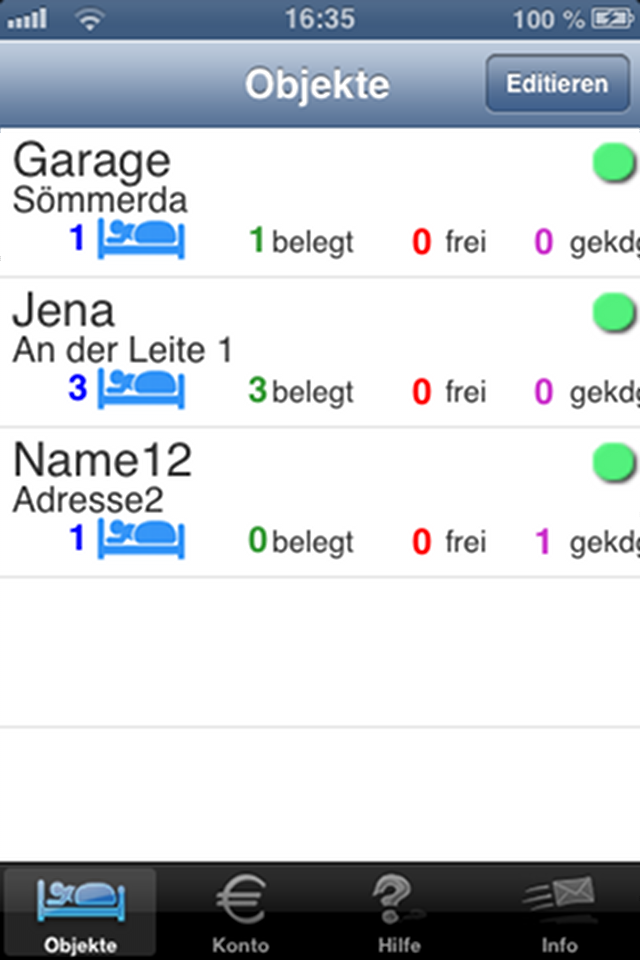Tap the bed icon in Name12 row
The width and height of the screenshot is (640, 960).
click(141, 539)
